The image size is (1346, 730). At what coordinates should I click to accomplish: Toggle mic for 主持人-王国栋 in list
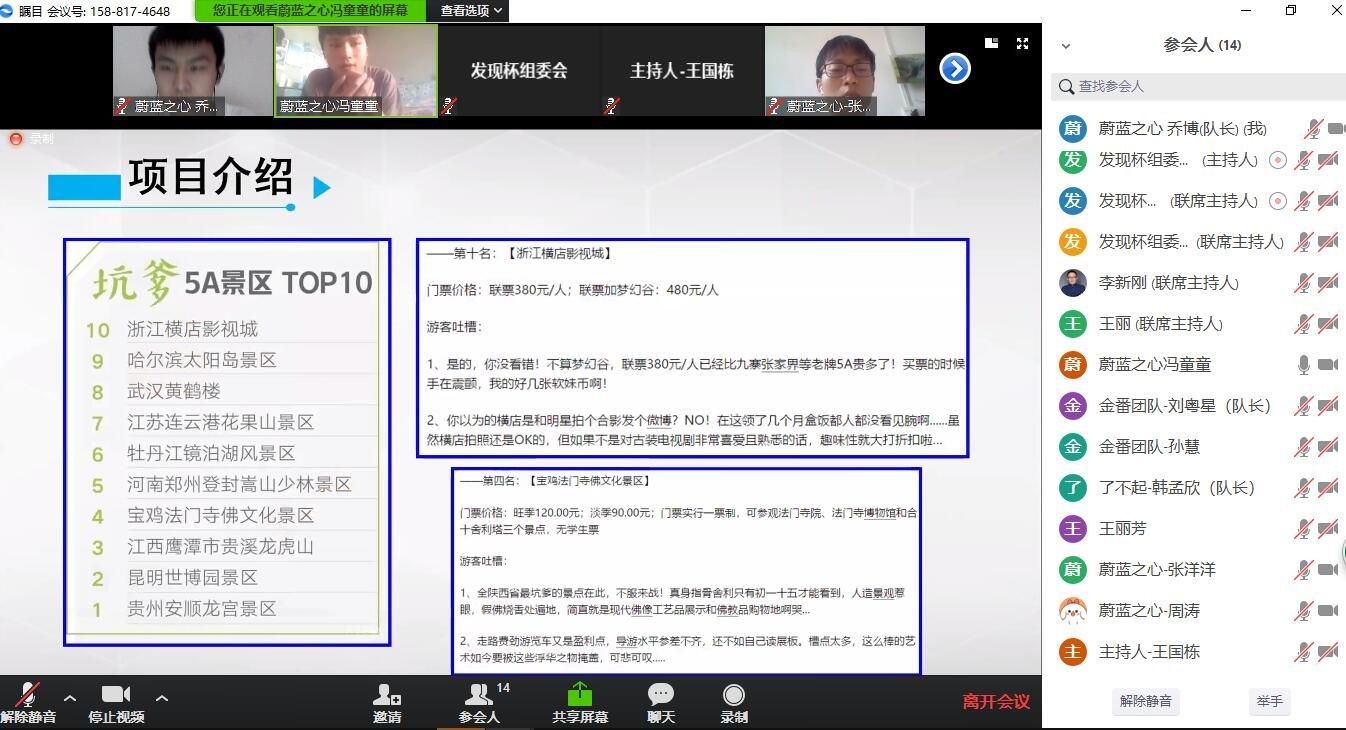click(x=1303, y=652)
